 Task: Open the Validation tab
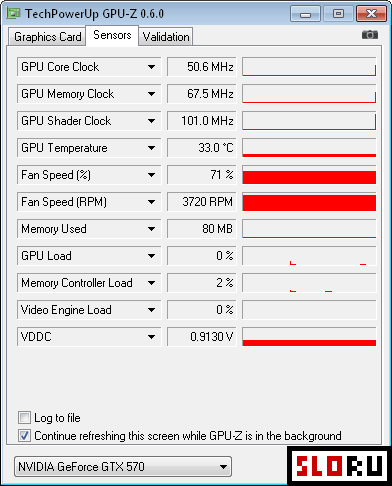(x=166, y=36)
